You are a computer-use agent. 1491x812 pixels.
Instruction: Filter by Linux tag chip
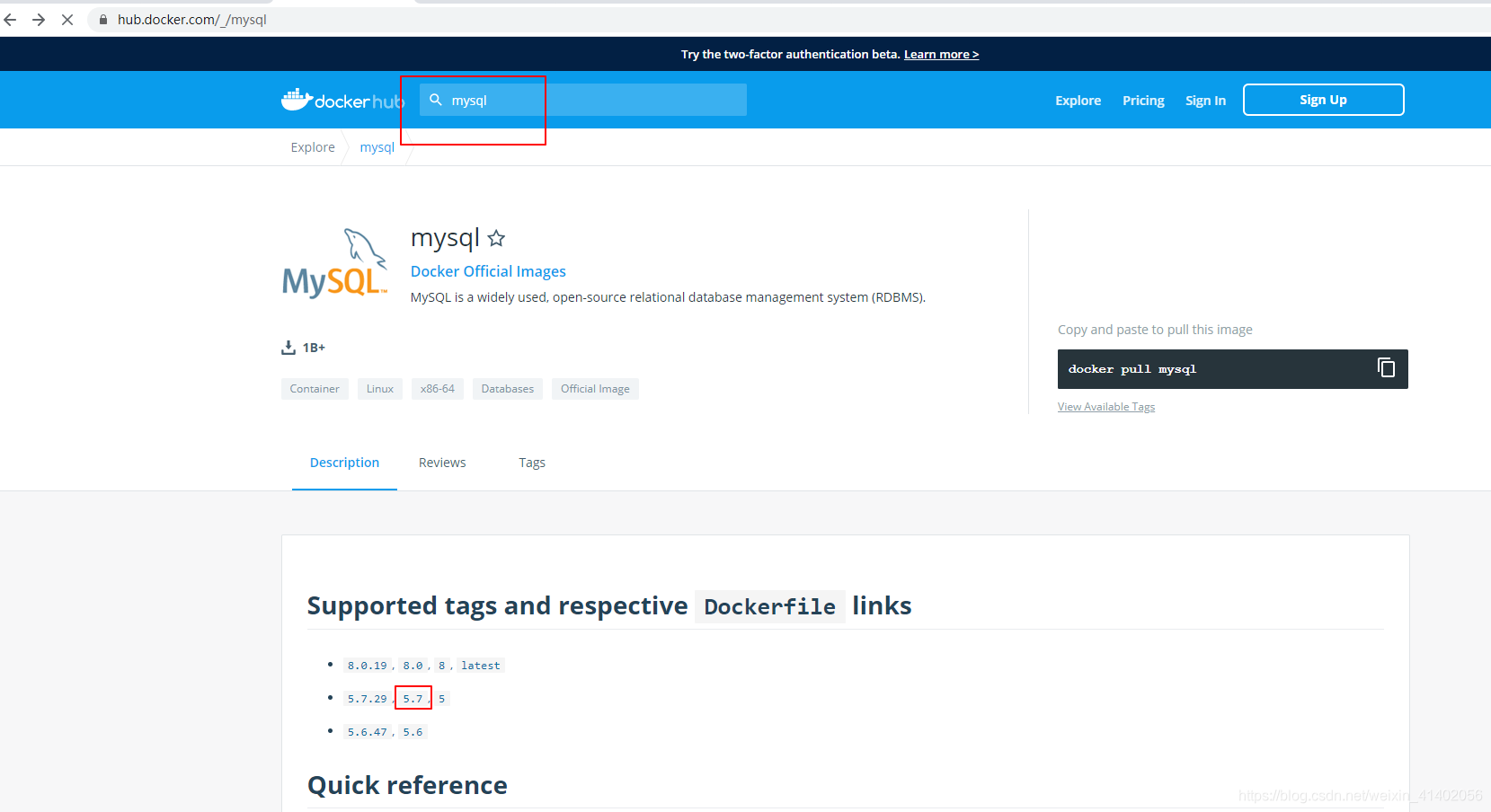pos(380,389)
